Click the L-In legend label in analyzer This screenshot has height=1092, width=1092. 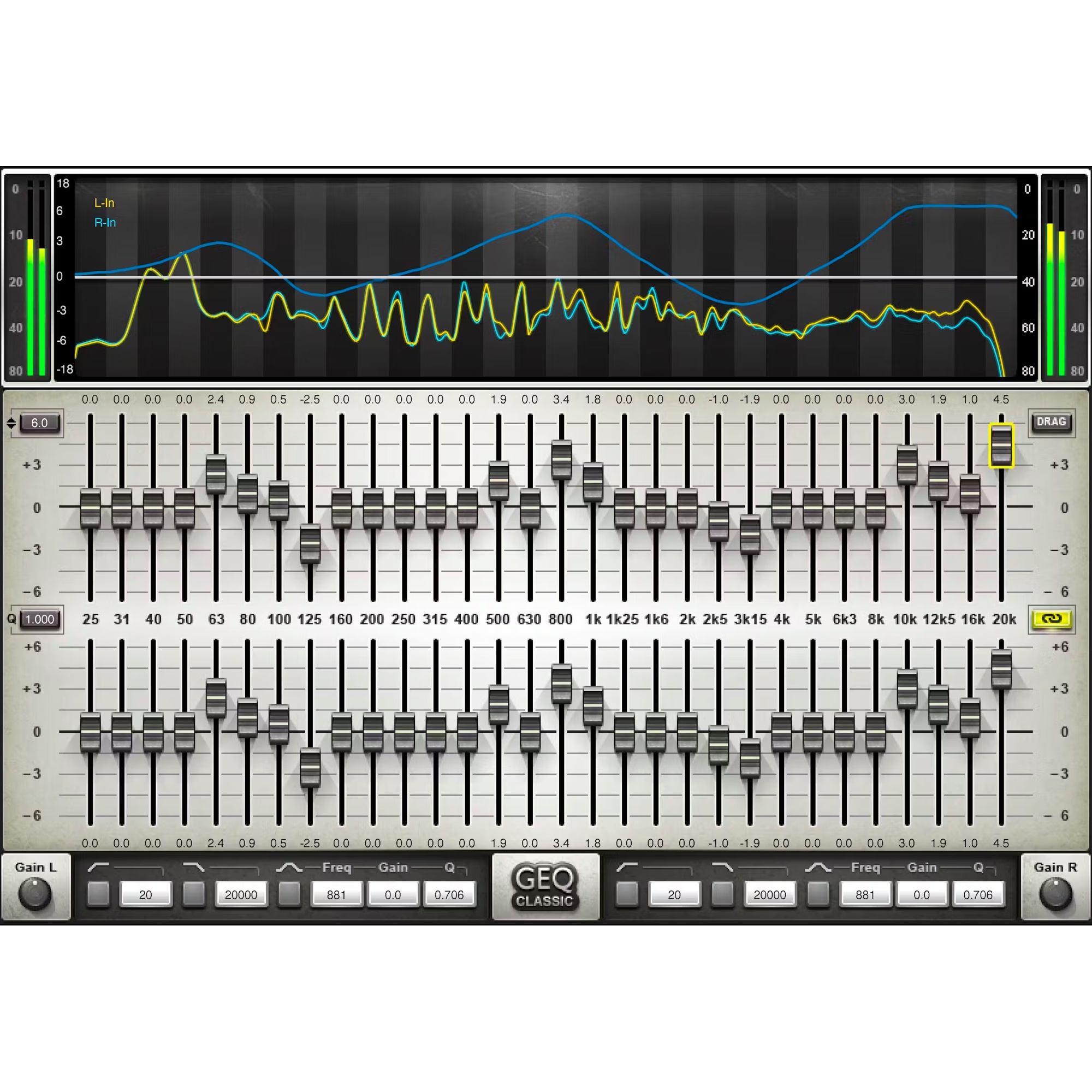coord(104,203)
